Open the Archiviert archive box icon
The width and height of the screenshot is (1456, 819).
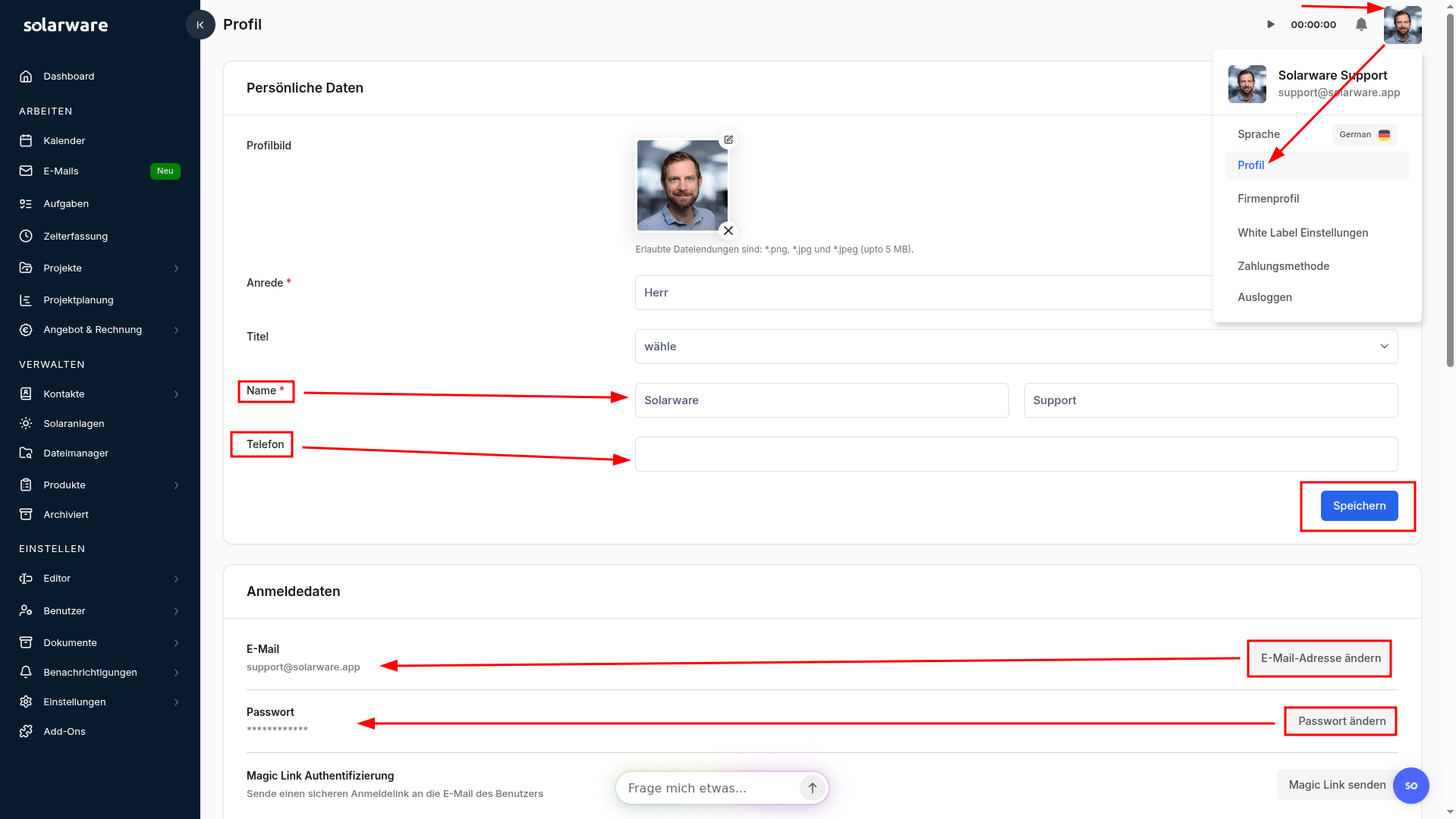(26, 515)
